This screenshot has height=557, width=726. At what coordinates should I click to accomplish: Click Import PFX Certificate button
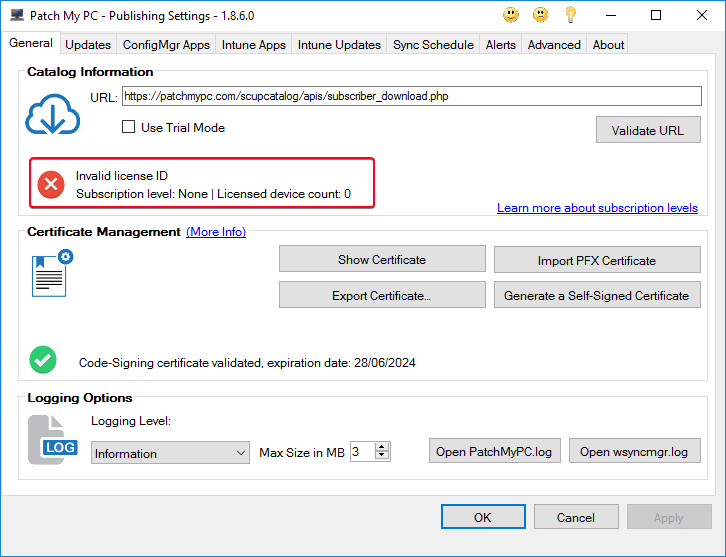597,260
